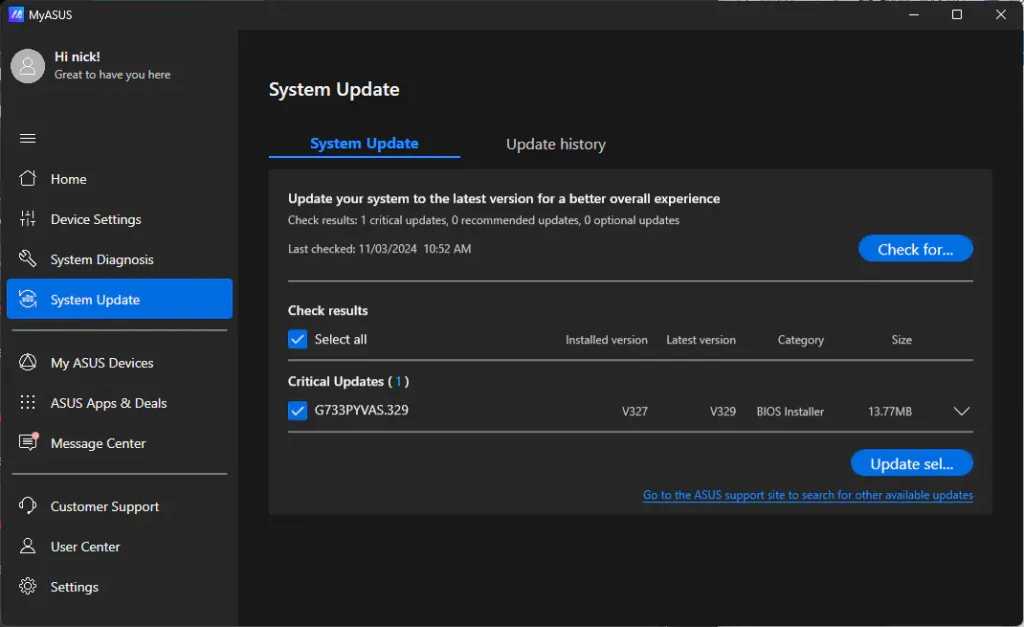Open Home in the sidebar
This screenshot has height=627, width=1024.
tap(120, 178)
